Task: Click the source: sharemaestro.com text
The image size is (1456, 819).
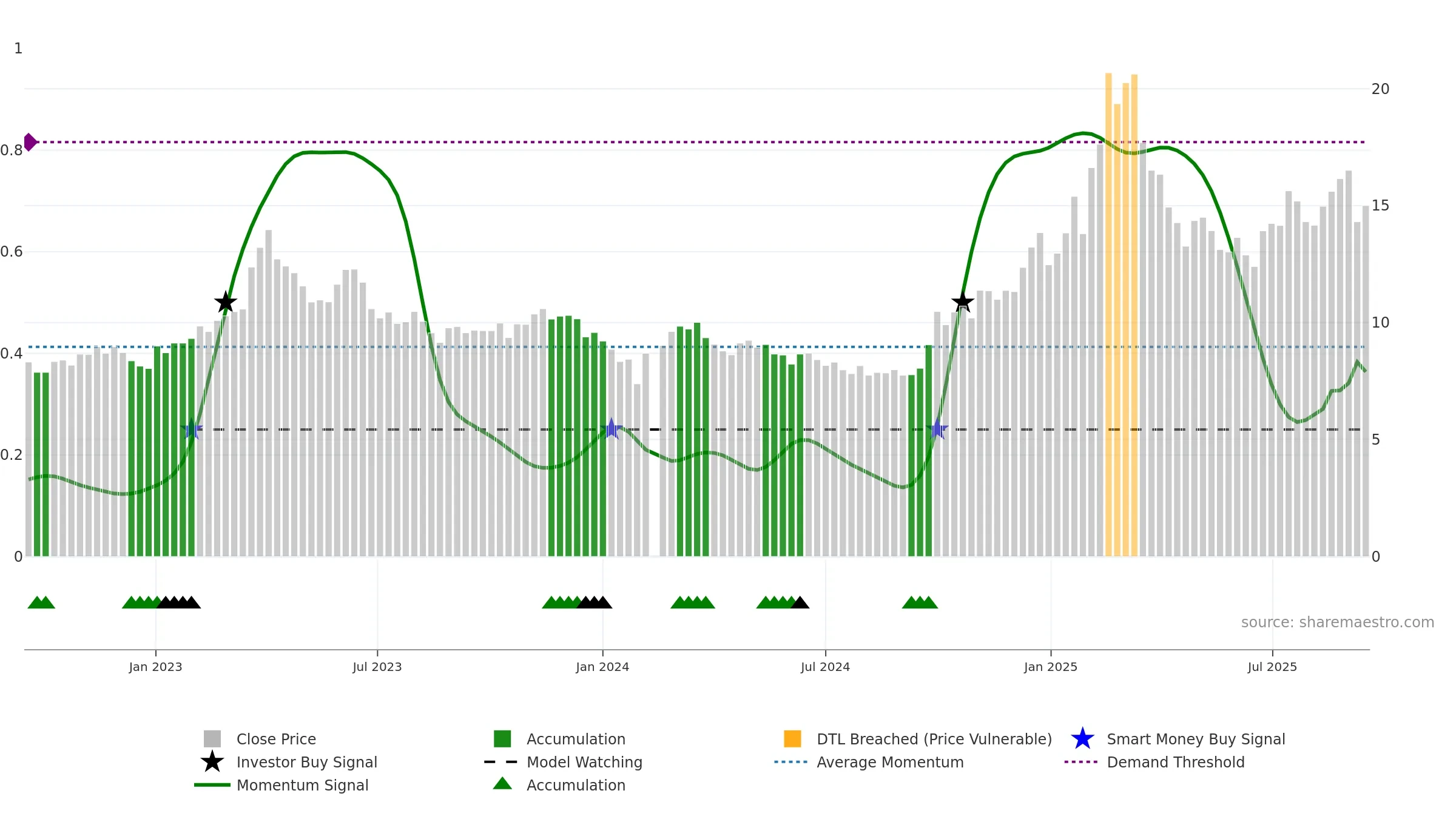Action: pyautogui.click(x=1338, y=622)
